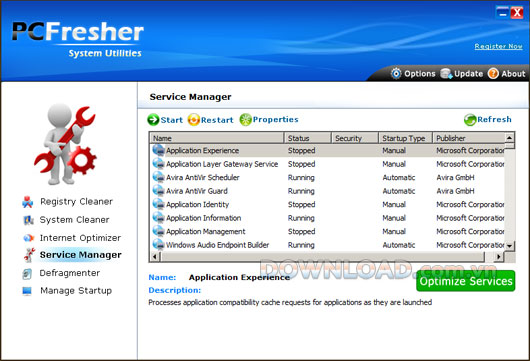Click the Refresh text label
Viewport: 530px width, 361px height.
(x=494, y=120)
